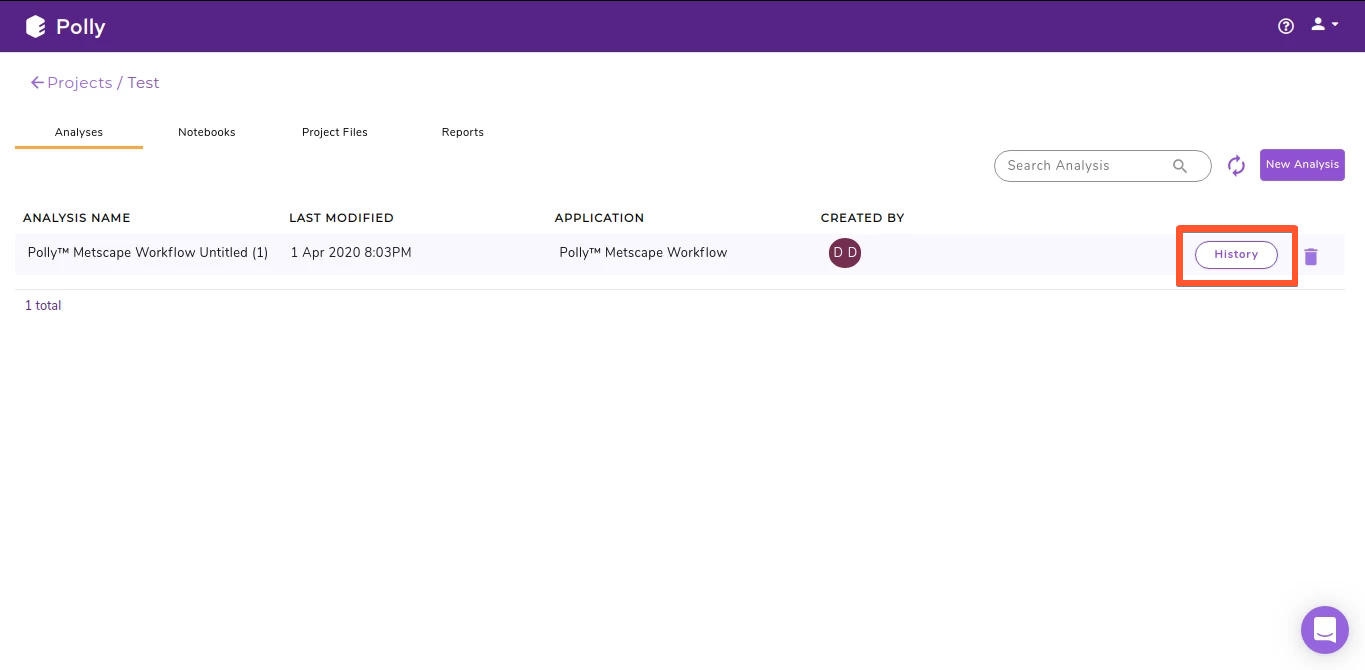This screenshot has width=1365, height=670.
Task: Open the chat support bubble
Action: (1324, 629)
